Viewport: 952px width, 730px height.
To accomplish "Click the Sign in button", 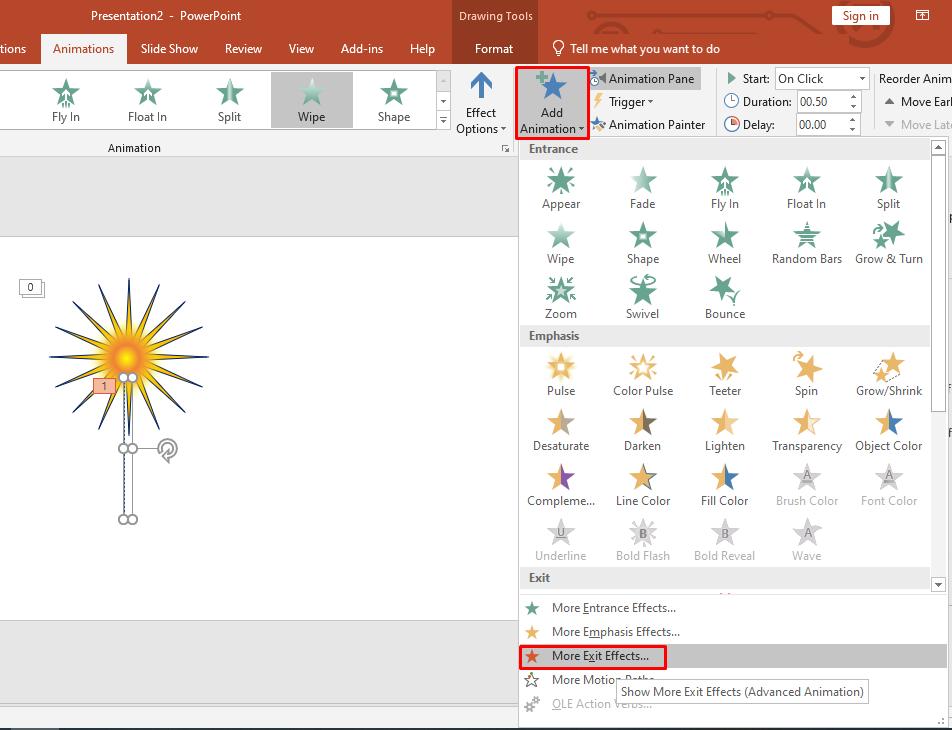I will point(860,16).
